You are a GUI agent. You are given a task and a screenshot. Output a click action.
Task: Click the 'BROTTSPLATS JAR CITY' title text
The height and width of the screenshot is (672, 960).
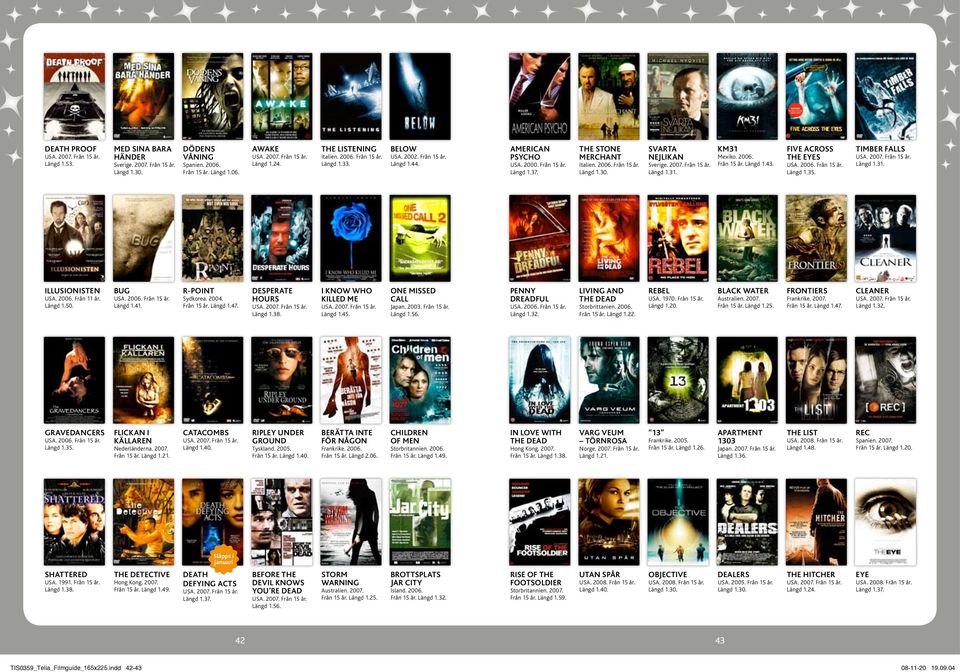[x=415, y=578]
